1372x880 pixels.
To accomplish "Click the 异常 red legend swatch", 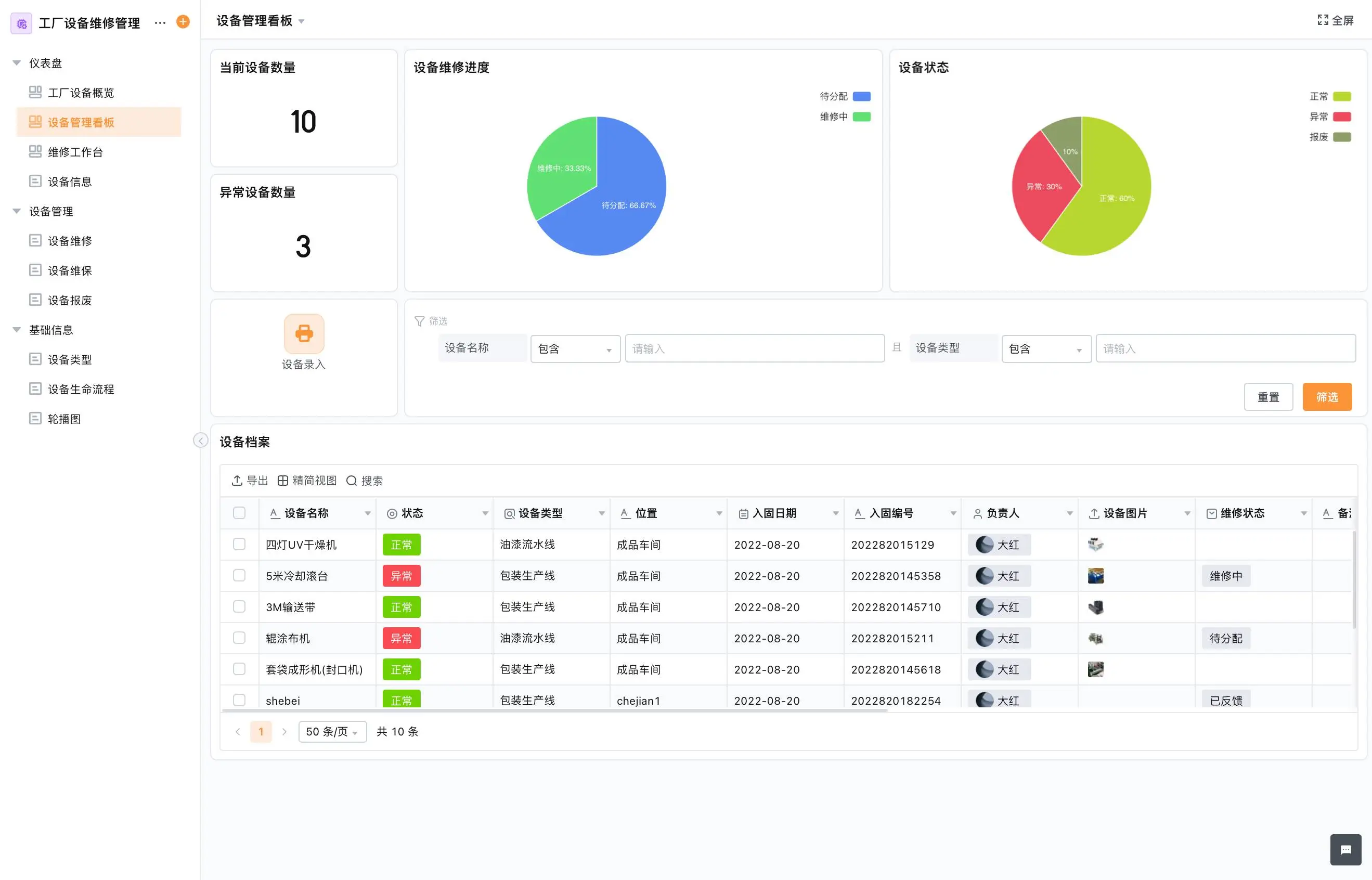I will click(x=1341, y=117).
